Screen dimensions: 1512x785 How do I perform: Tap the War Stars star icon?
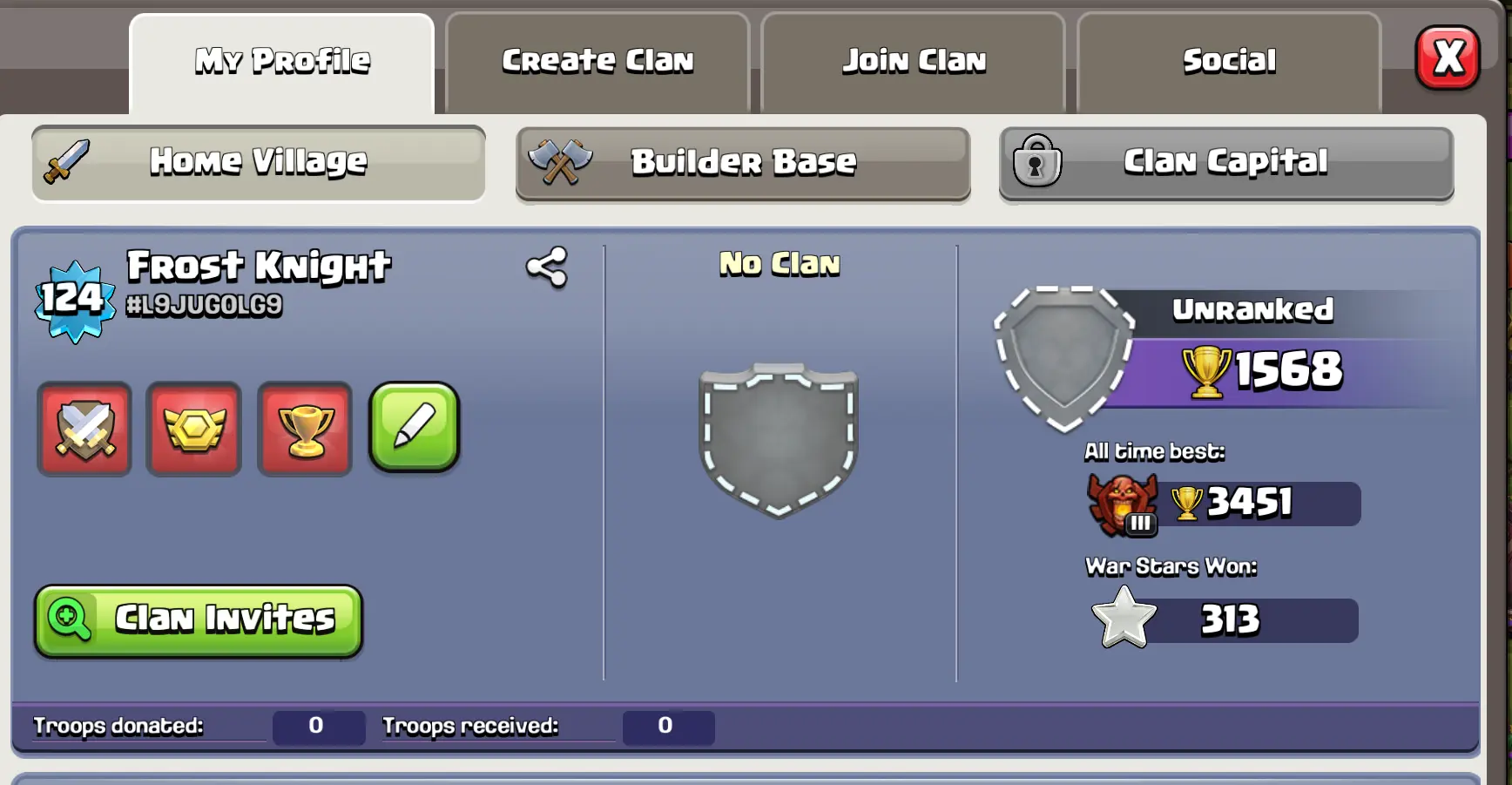pyautogui.click(x=1124, y=617)
